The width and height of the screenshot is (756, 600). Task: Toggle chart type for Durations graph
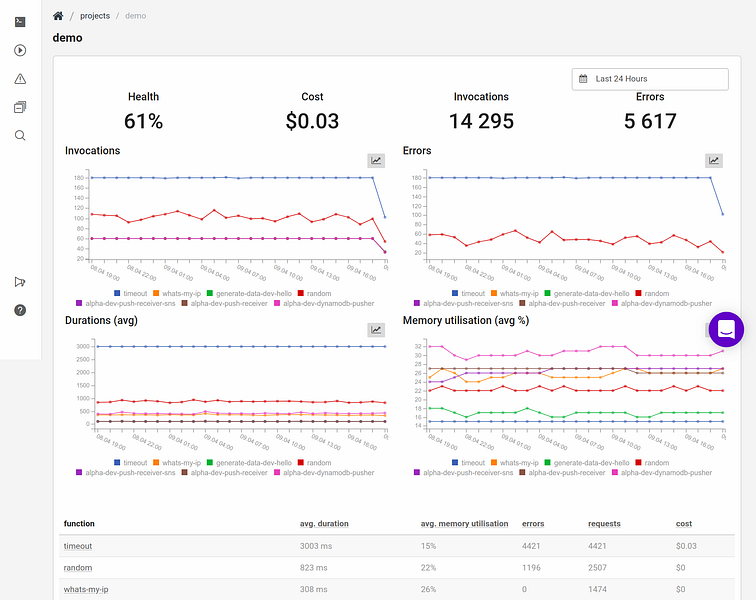(x=376, y=330)
